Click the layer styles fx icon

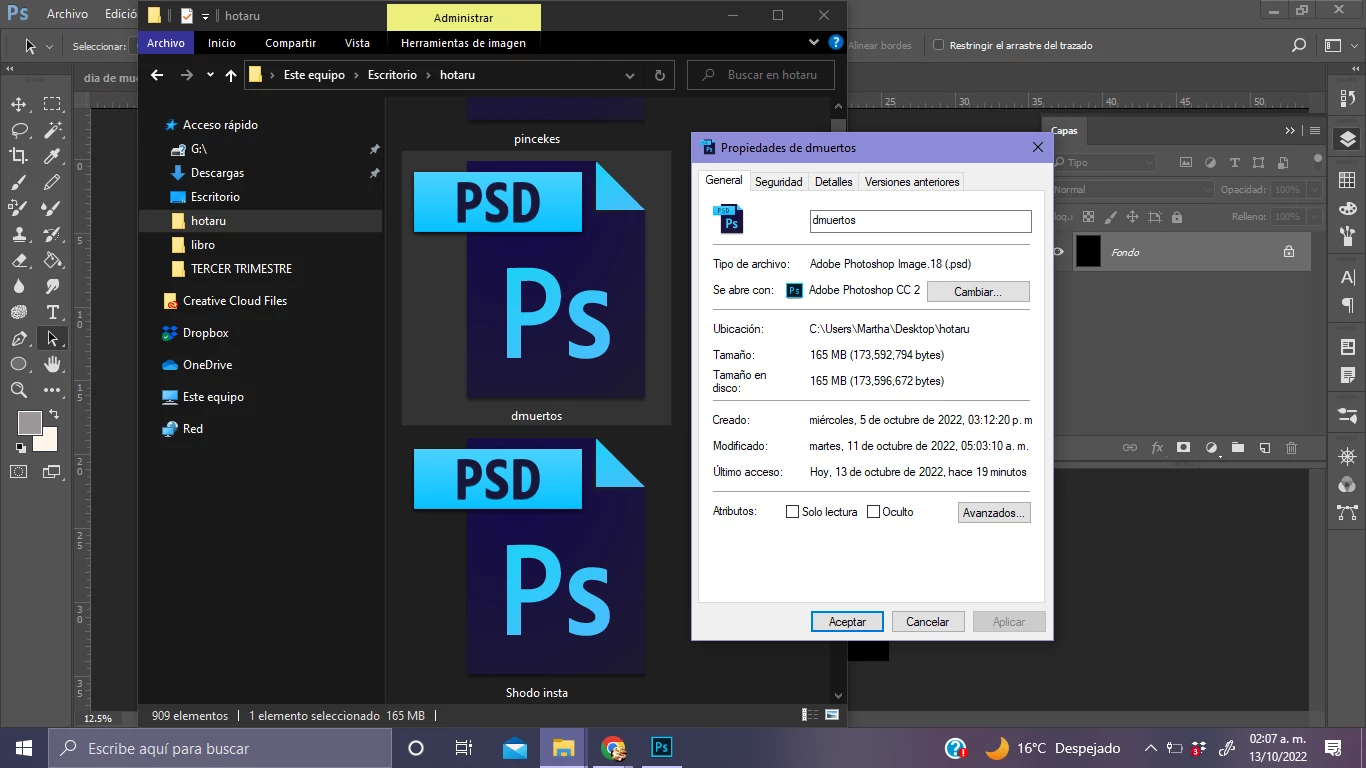click(1157, 448)
